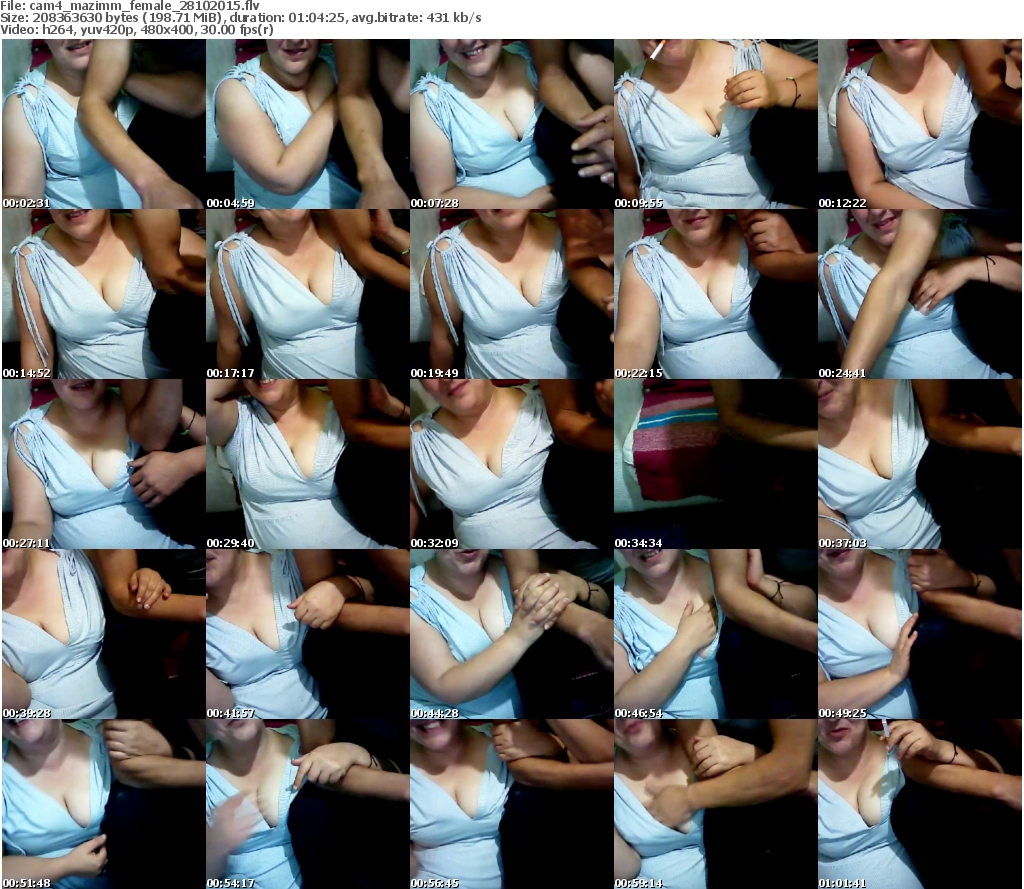Click the file name cam4_mazimm_female_28102015.flv
1024x889 pixels.
(x=144, y=6)
